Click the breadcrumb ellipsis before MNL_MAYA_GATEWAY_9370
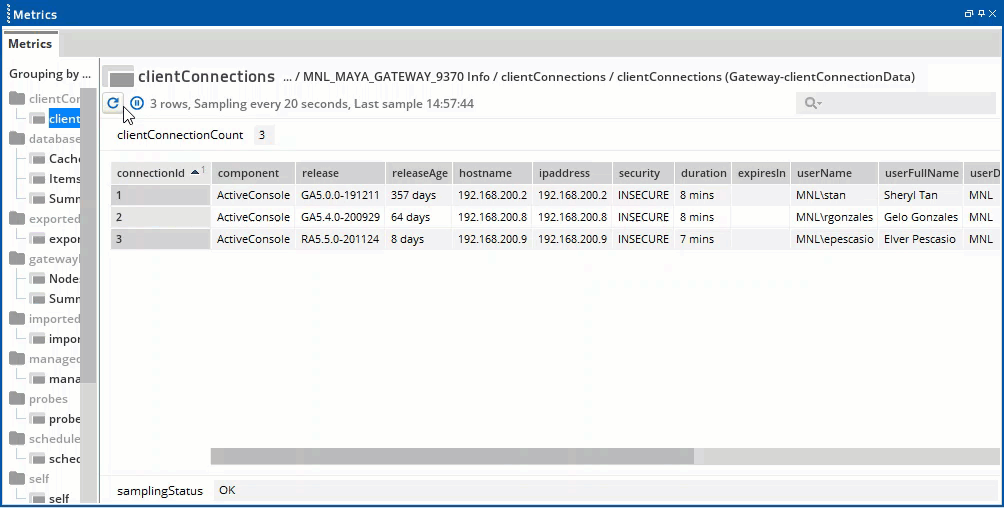Screen dimensions: 1004x508 pyautogui.click(x=287, y=78)
